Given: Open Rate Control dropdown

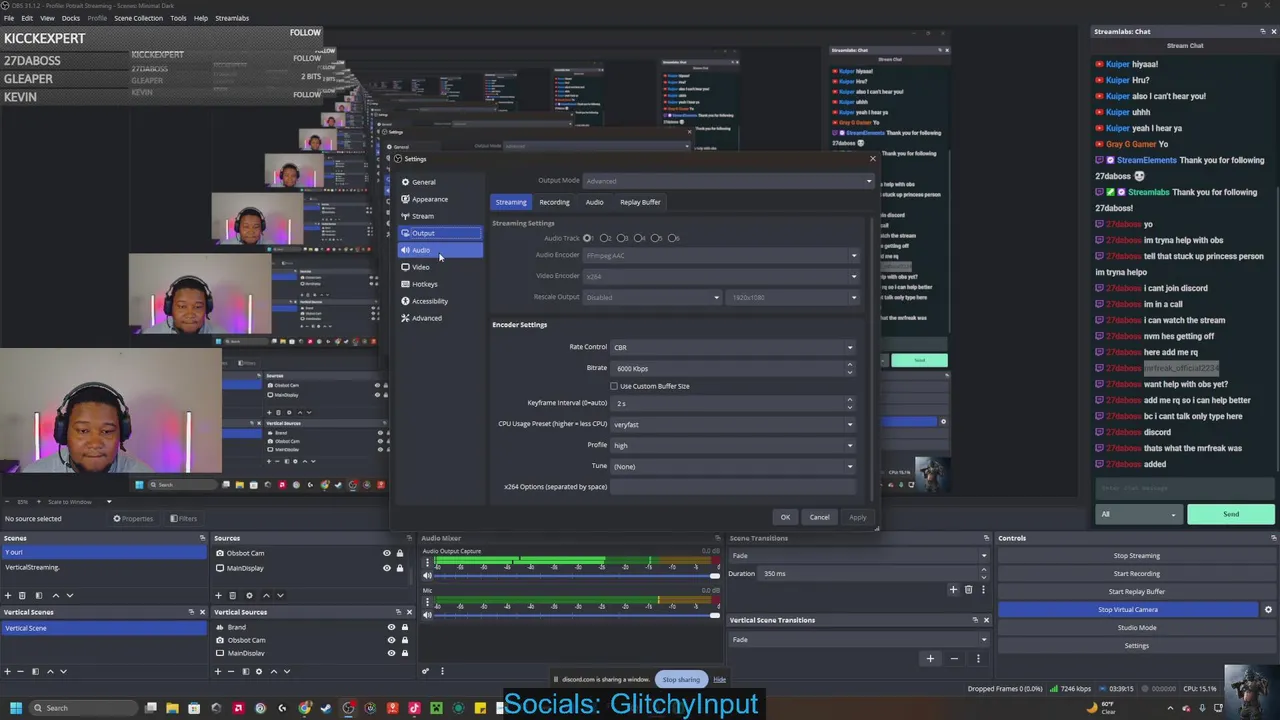Looking at the screenshot, I should pyautogui.click(x=733, y=347).
